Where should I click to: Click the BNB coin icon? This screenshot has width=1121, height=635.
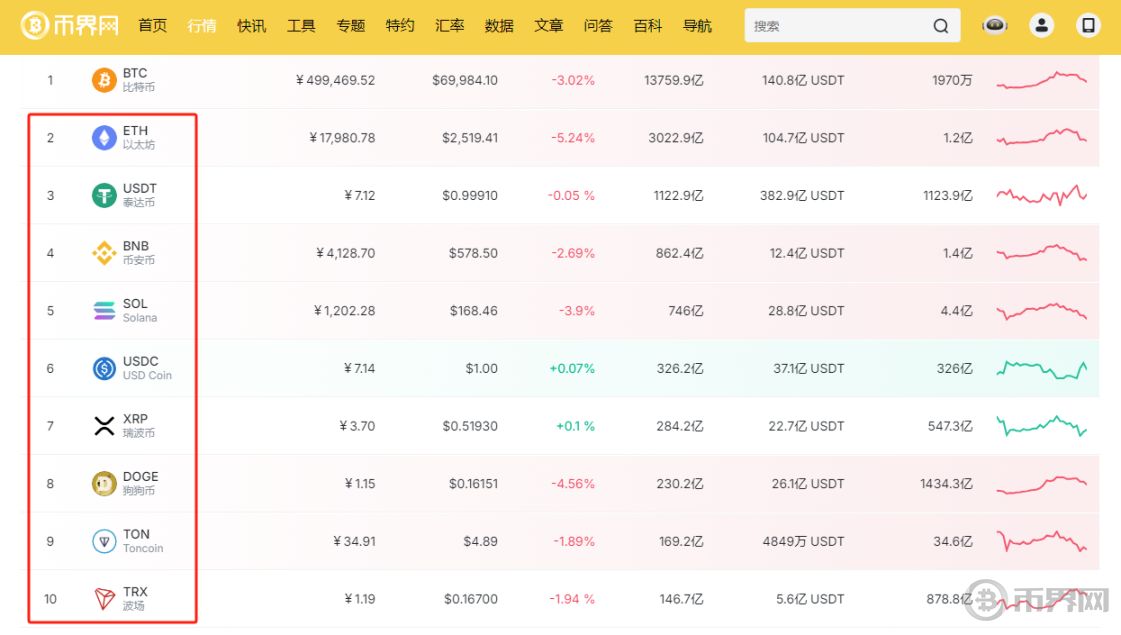click(x=104, y=253)
